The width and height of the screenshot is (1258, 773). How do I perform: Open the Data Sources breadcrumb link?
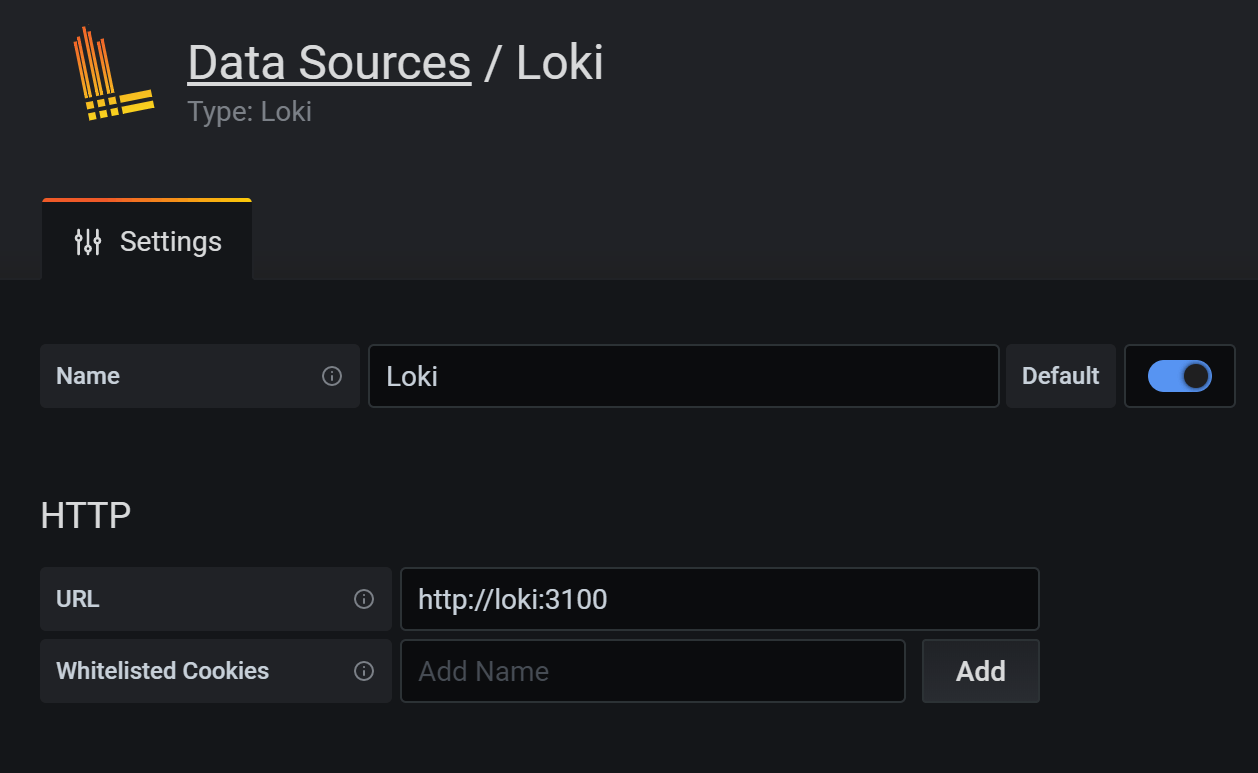(329, 62)
